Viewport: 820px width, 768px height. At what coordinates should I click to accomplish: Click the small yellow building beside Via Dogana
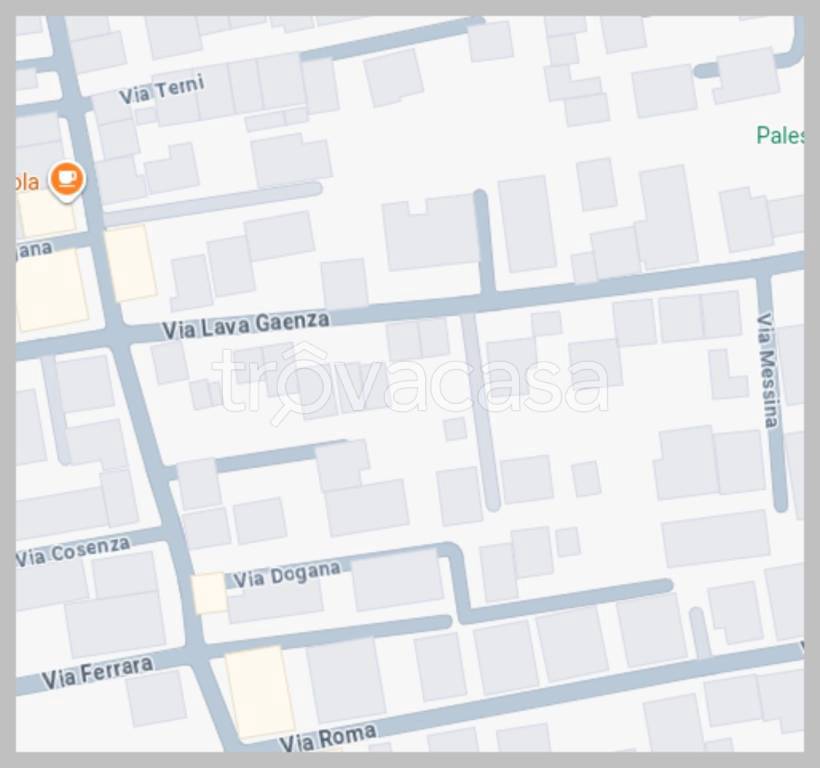coord(209,593)
